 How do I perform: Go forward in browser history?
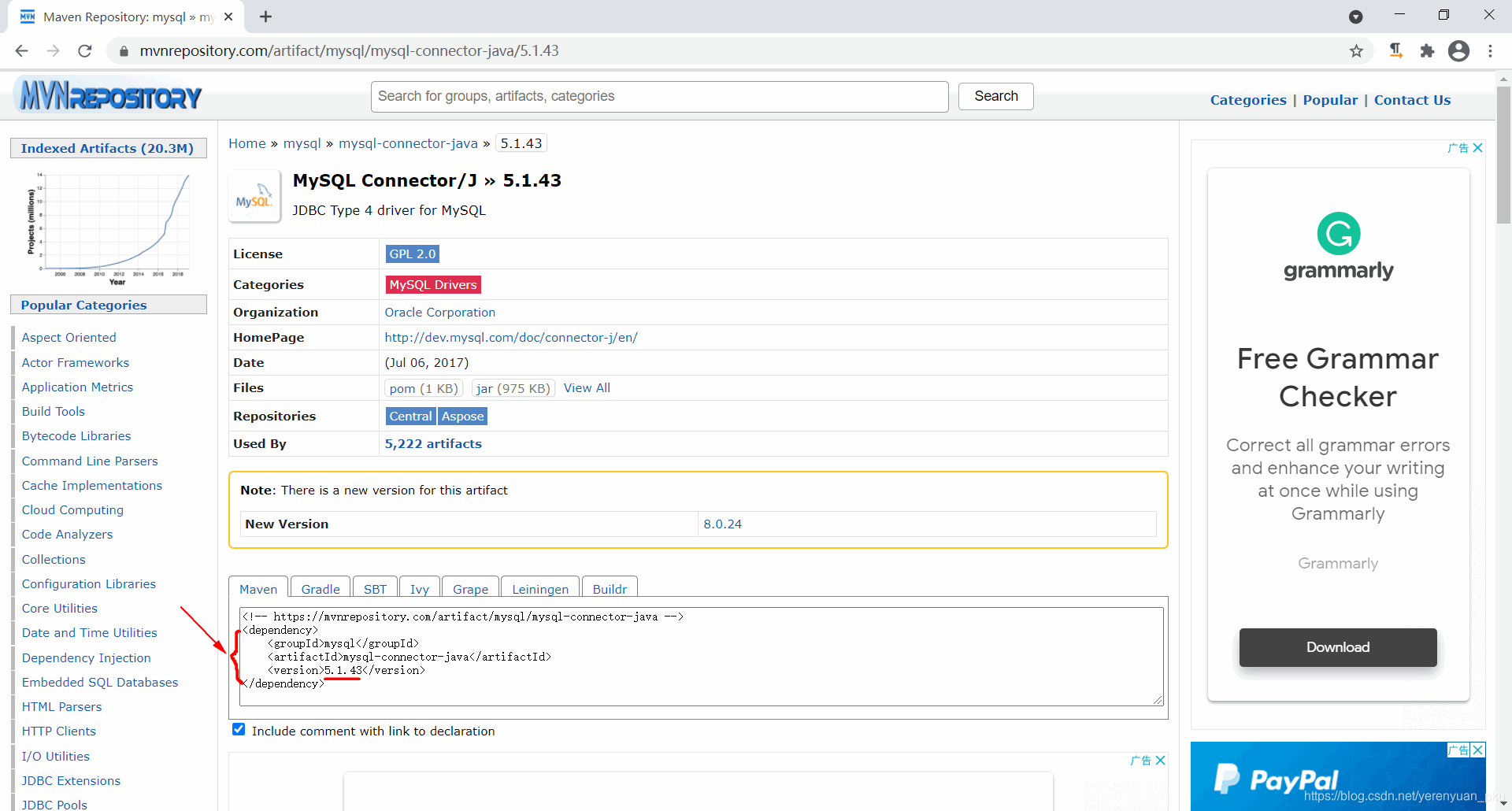[x=53, y=50]
